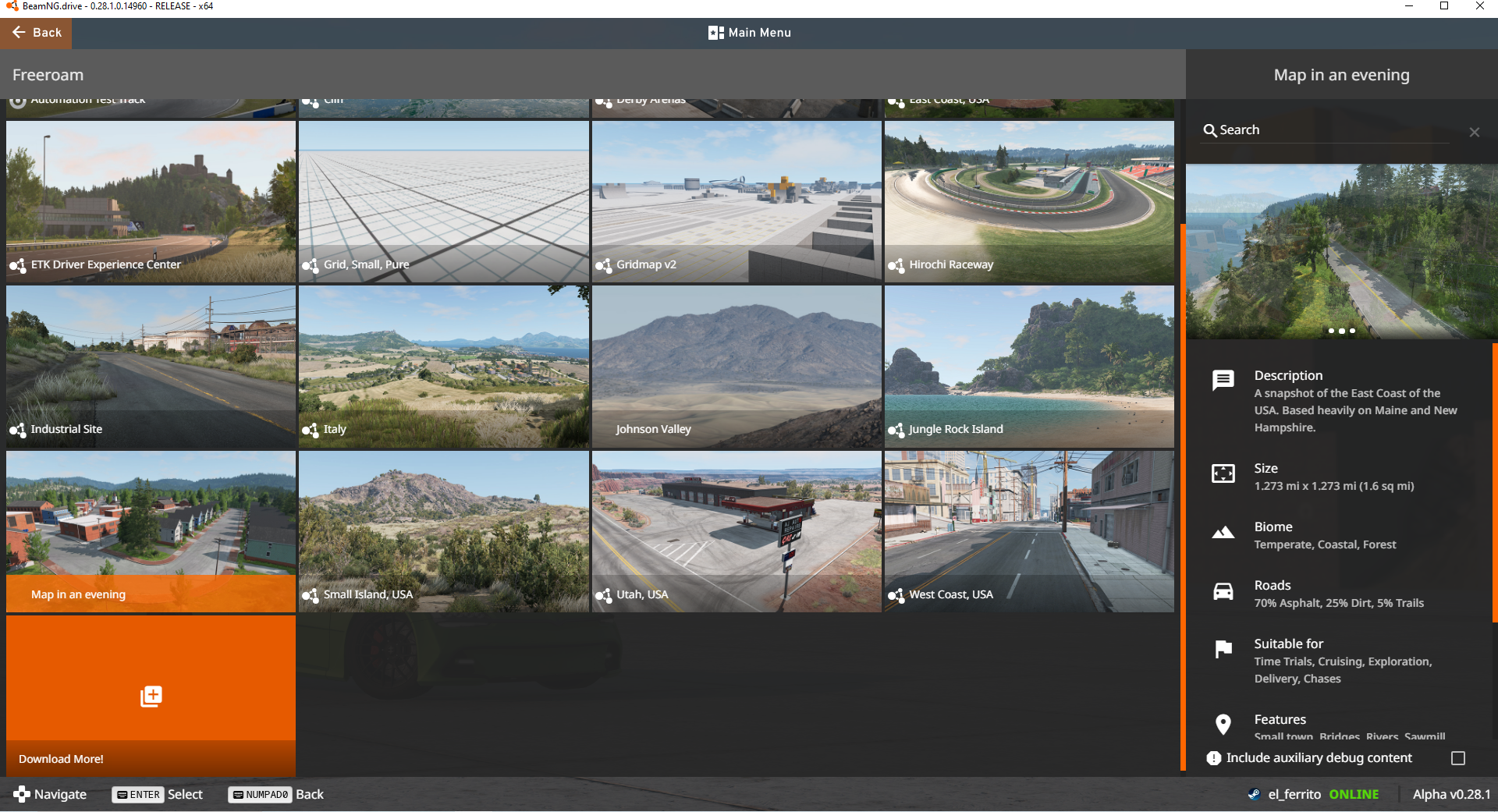Click the el_ferrito username

tap(1294, 794)
